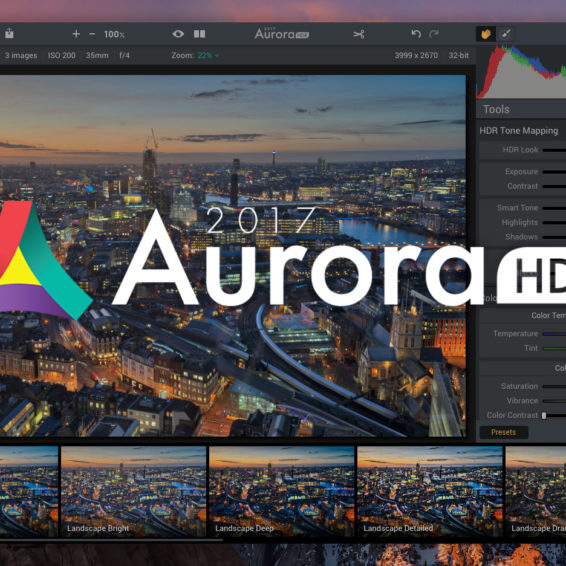Adjust the Vibrance slider
This screenshot has height=566, width=566.
pyautogui.click(x=554, y=401)
